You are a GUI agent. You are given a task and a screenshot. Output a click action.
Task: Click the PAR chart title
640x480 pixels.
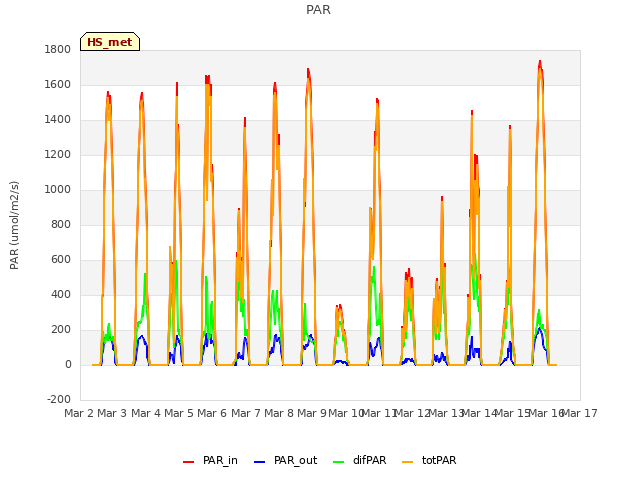pyautogui.click(x=318, y=10)
